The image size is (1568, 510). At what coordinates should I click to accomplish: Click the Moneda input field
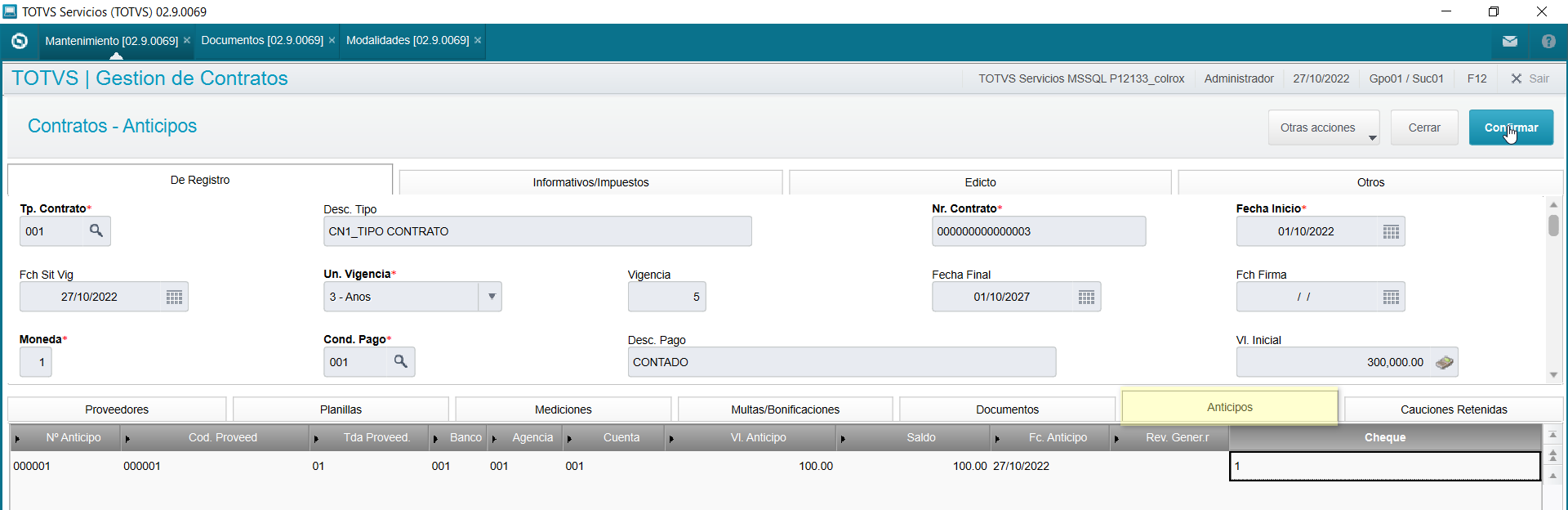click(x=36, y=362)
